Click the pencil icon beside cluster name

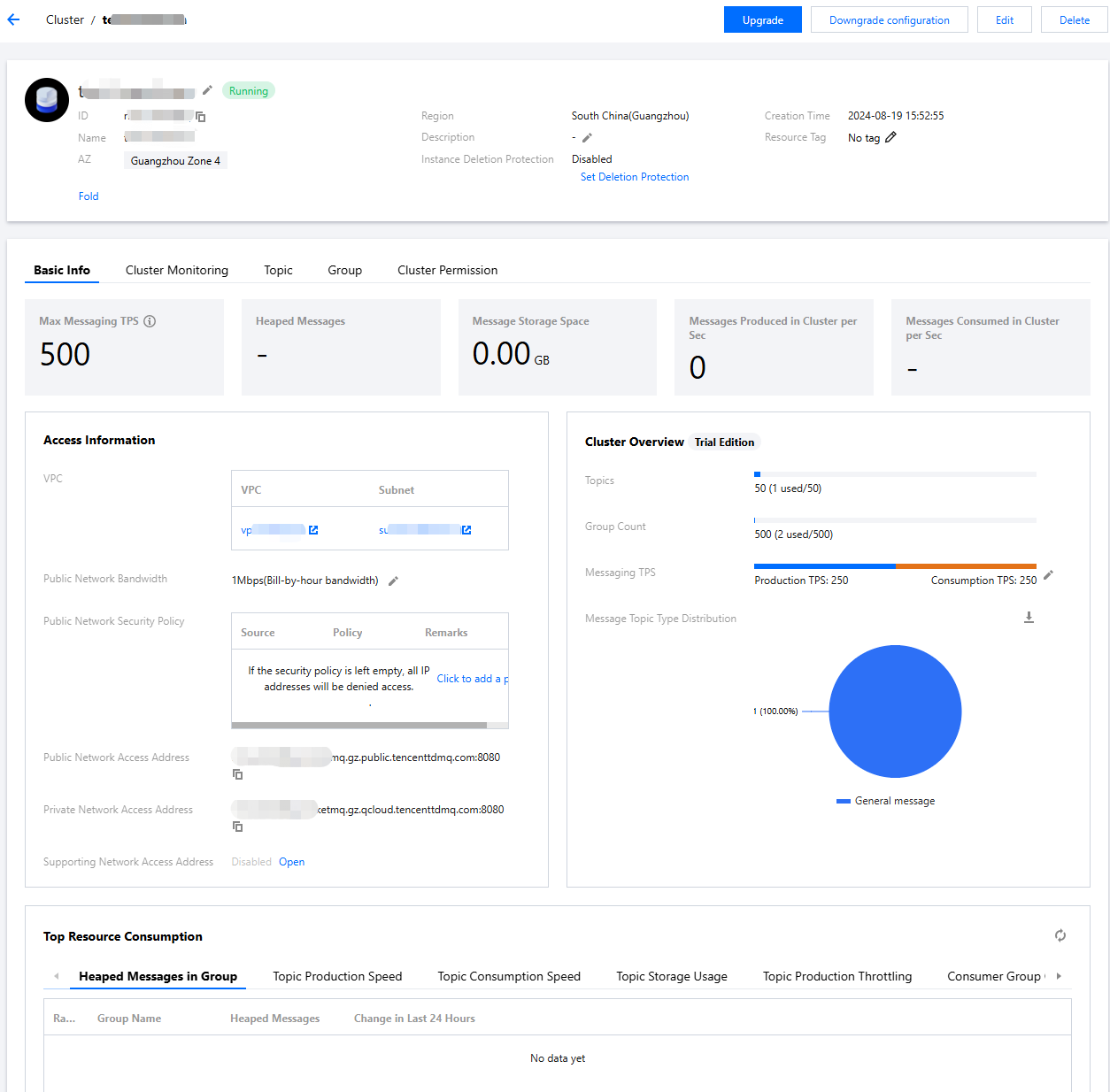click(x=207, y=90)
